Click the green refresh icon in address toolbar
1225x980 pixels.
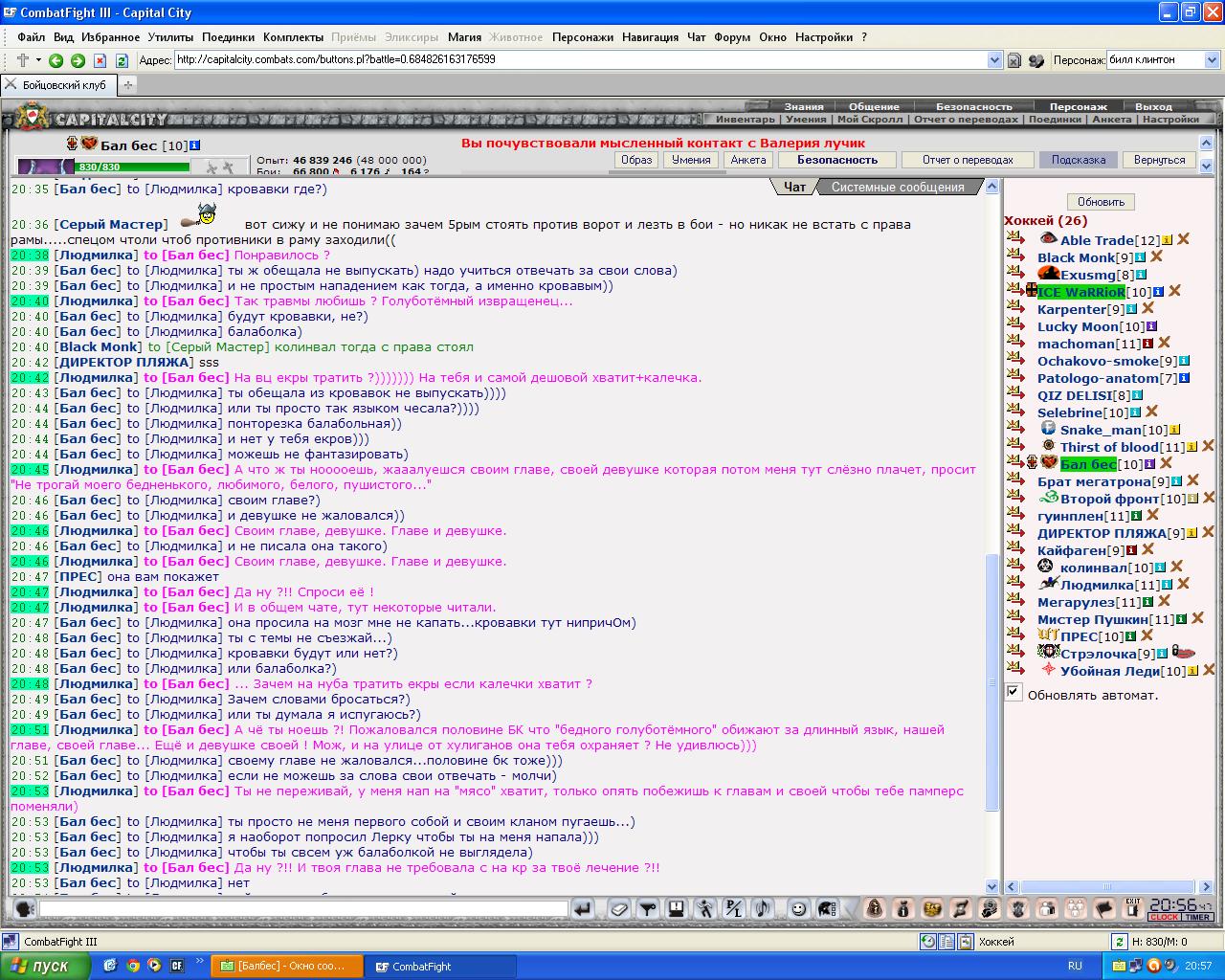[122, 60]
